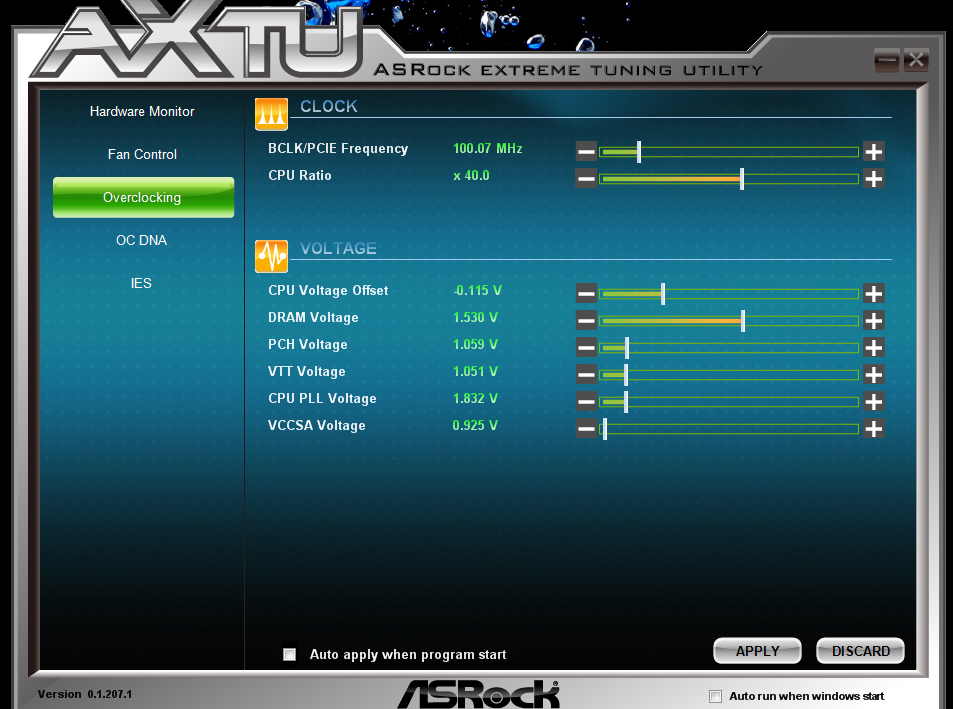Click the orange VOLTAGE waveform icon
The height and width of the screenshot is (709, 953).
[x=271, y=256]
